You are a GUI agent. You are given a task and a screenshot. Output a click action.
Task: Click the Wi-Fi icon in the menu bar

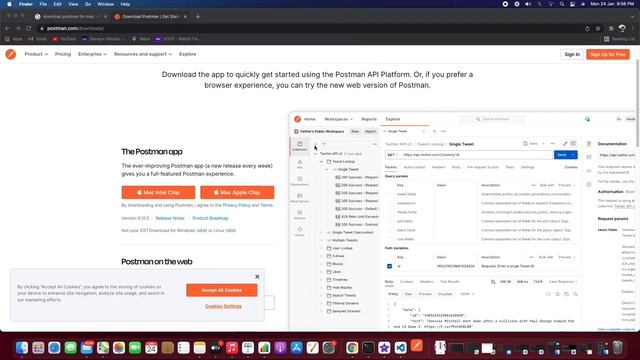point(551,4)
